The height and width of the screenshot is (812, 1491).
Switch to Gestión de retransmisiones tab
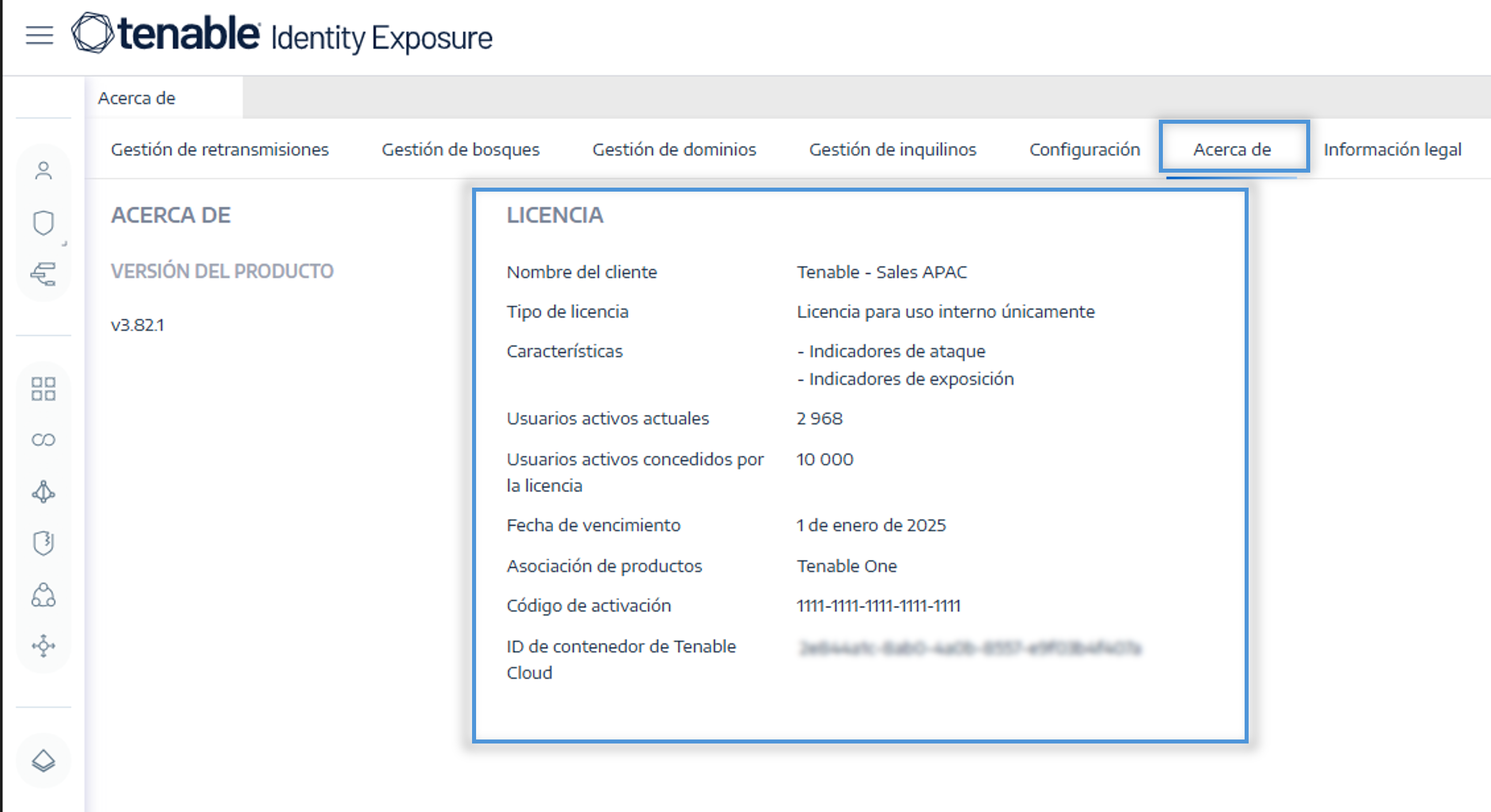pos(220,149)
